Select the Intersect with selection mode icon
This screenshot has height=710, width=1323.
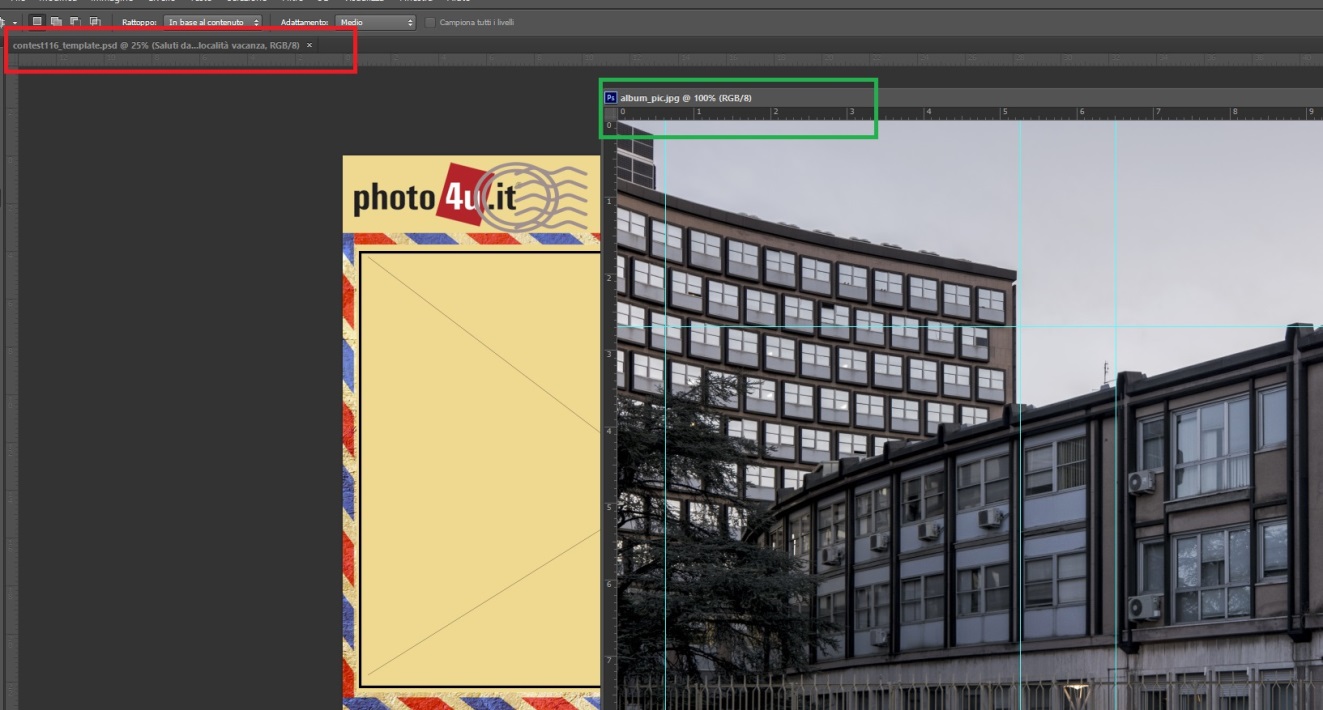[95, 21]
